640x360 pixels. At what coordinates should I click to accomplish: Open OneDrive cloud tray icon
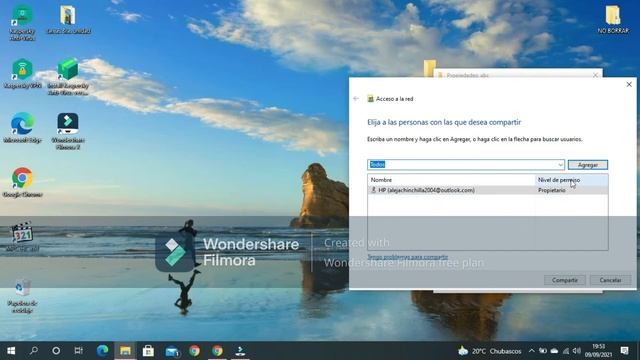coord(554,351)
